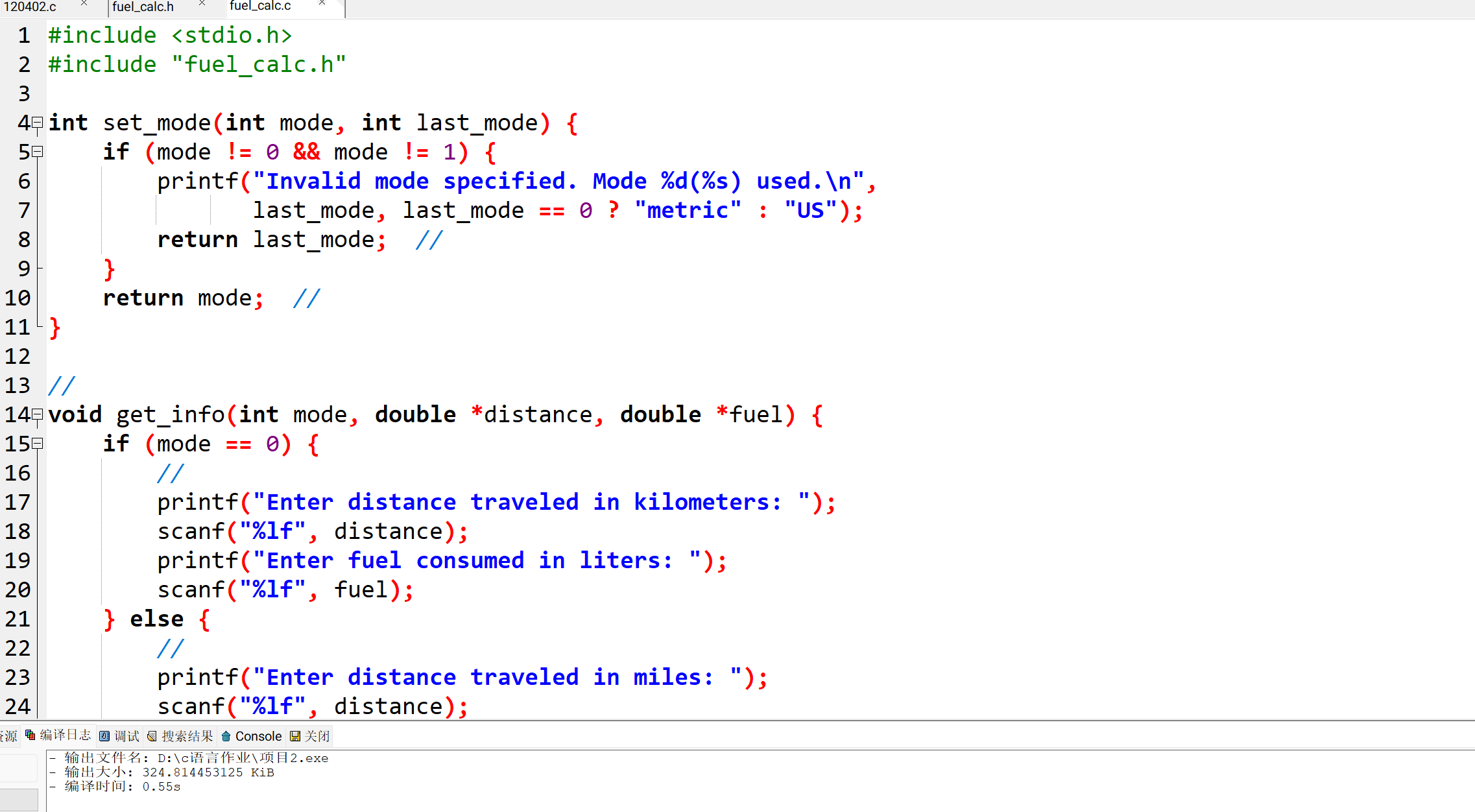This screenshot has width=1475, height=812.
Task: Close the 120402.c tab with its X
Action: (x=84, y=4)
